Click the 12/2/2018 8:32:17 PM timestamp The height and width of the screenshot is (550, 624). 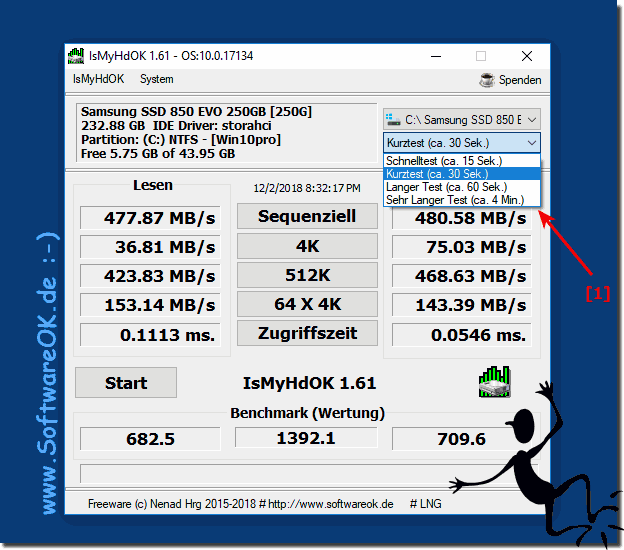(307, 188)
